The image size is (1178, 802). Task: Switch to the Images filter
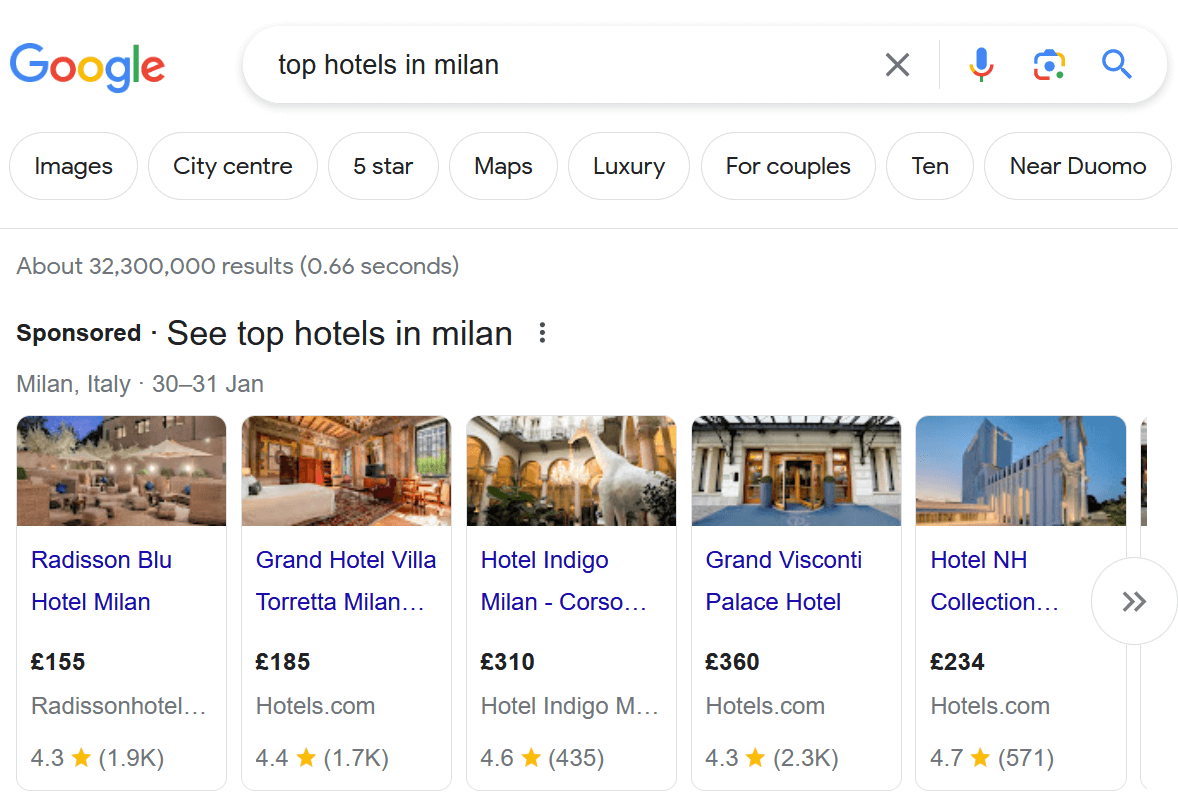(73, 166)
